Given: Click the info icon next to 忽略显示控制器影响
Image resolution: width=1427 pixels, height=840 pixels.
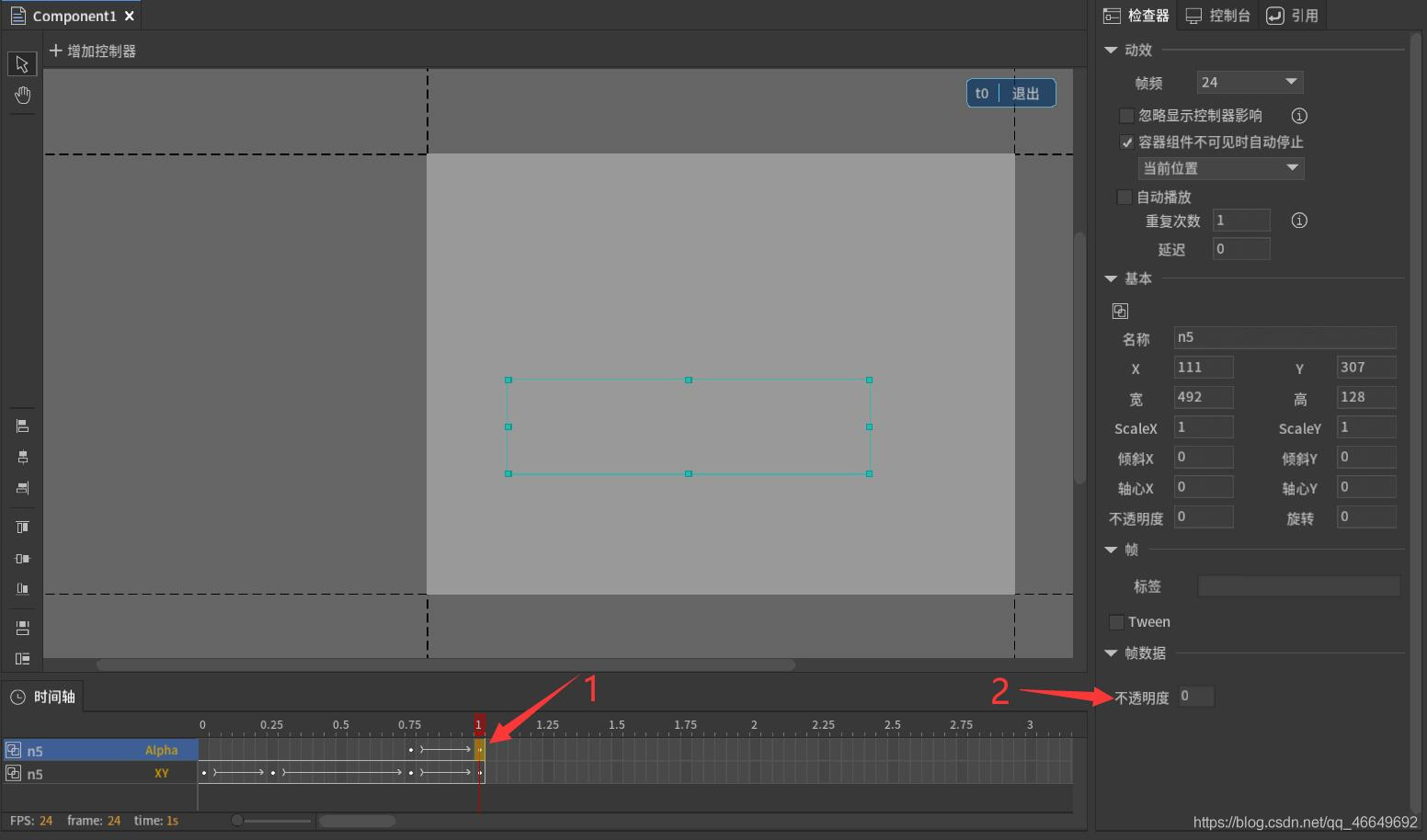Looking at the screenshot, I should (1299, 116).
